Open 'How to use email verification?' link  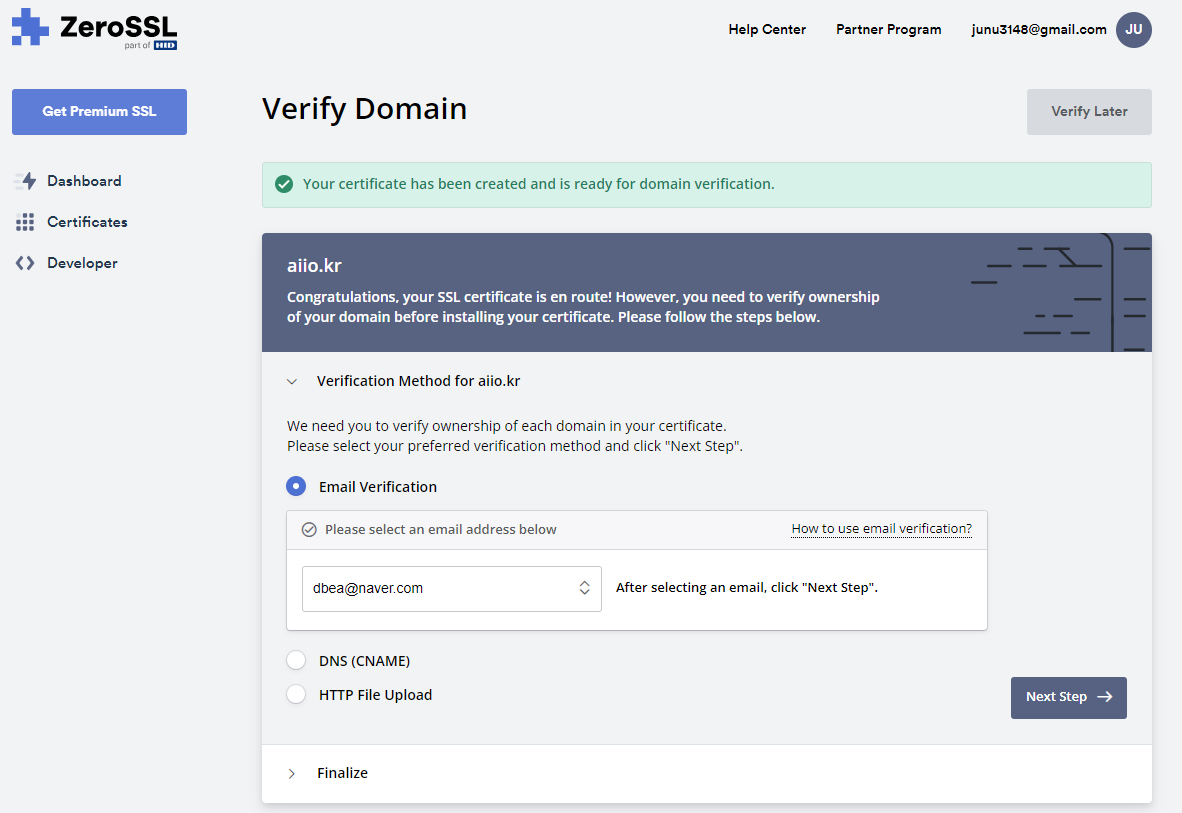(881, 529)
